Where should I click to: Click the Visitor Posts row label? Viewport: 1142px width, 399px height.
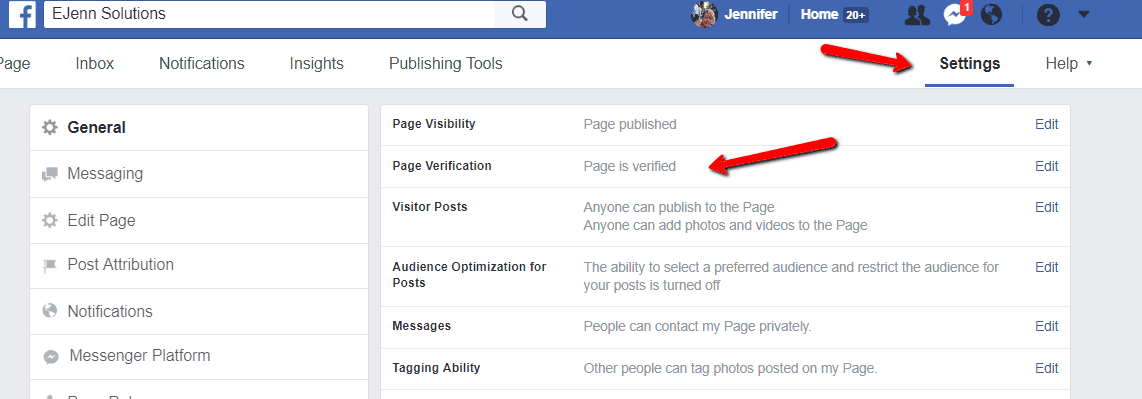430,207
